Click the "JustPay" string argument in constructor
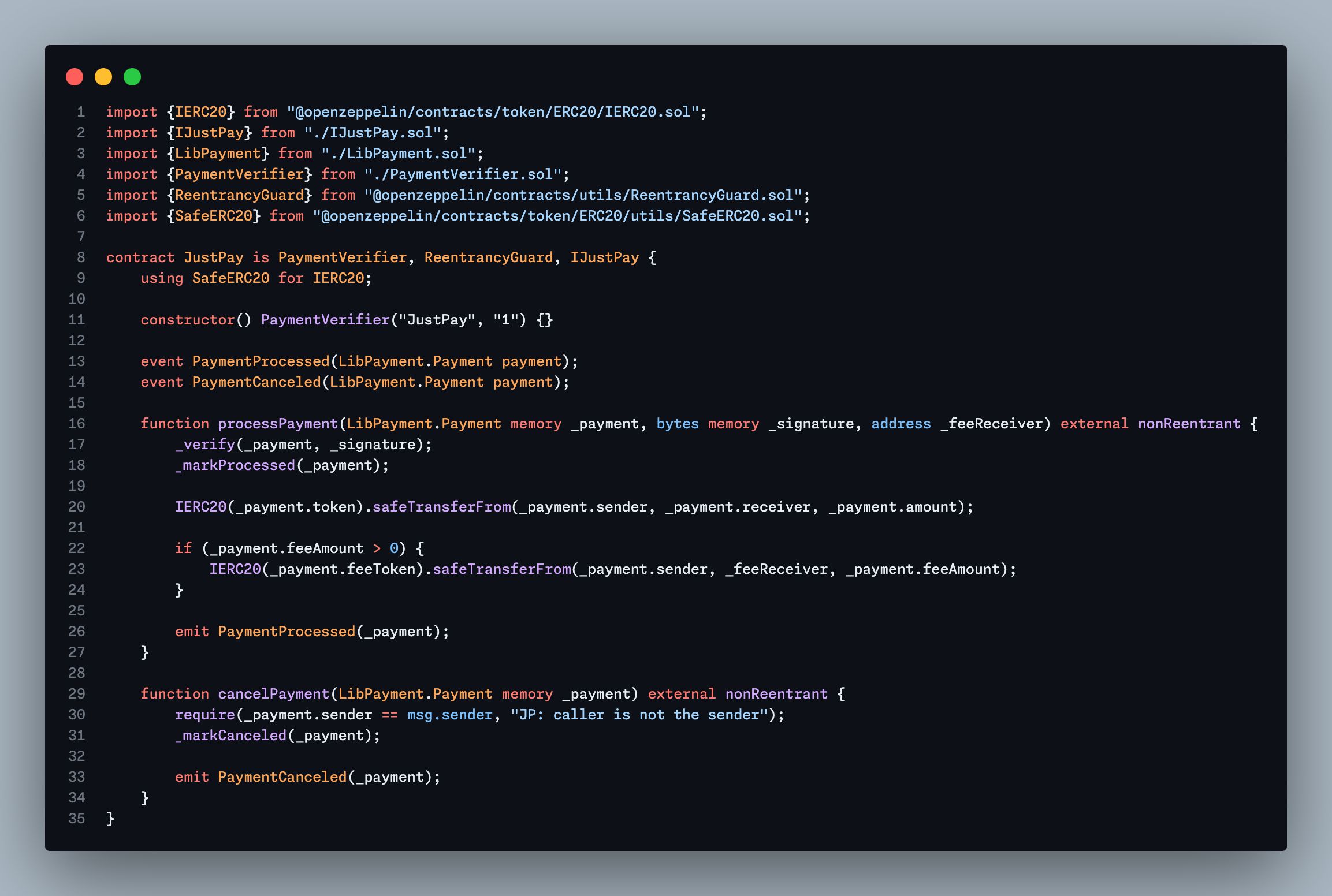The height and width of the screenshot is (896, 1332). (x=437, y=320)
